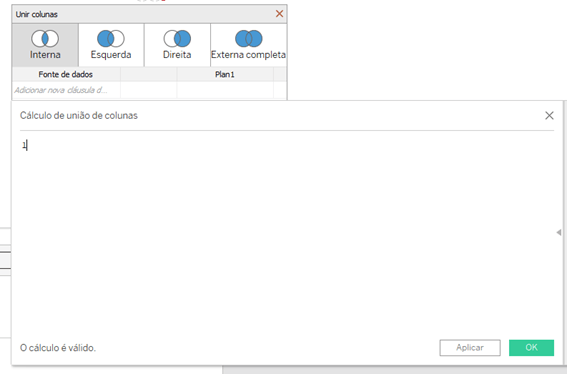The image size is (567, 374).
Task: Click the Cálculo de união de colunas title
Action: tap(79, 115)
